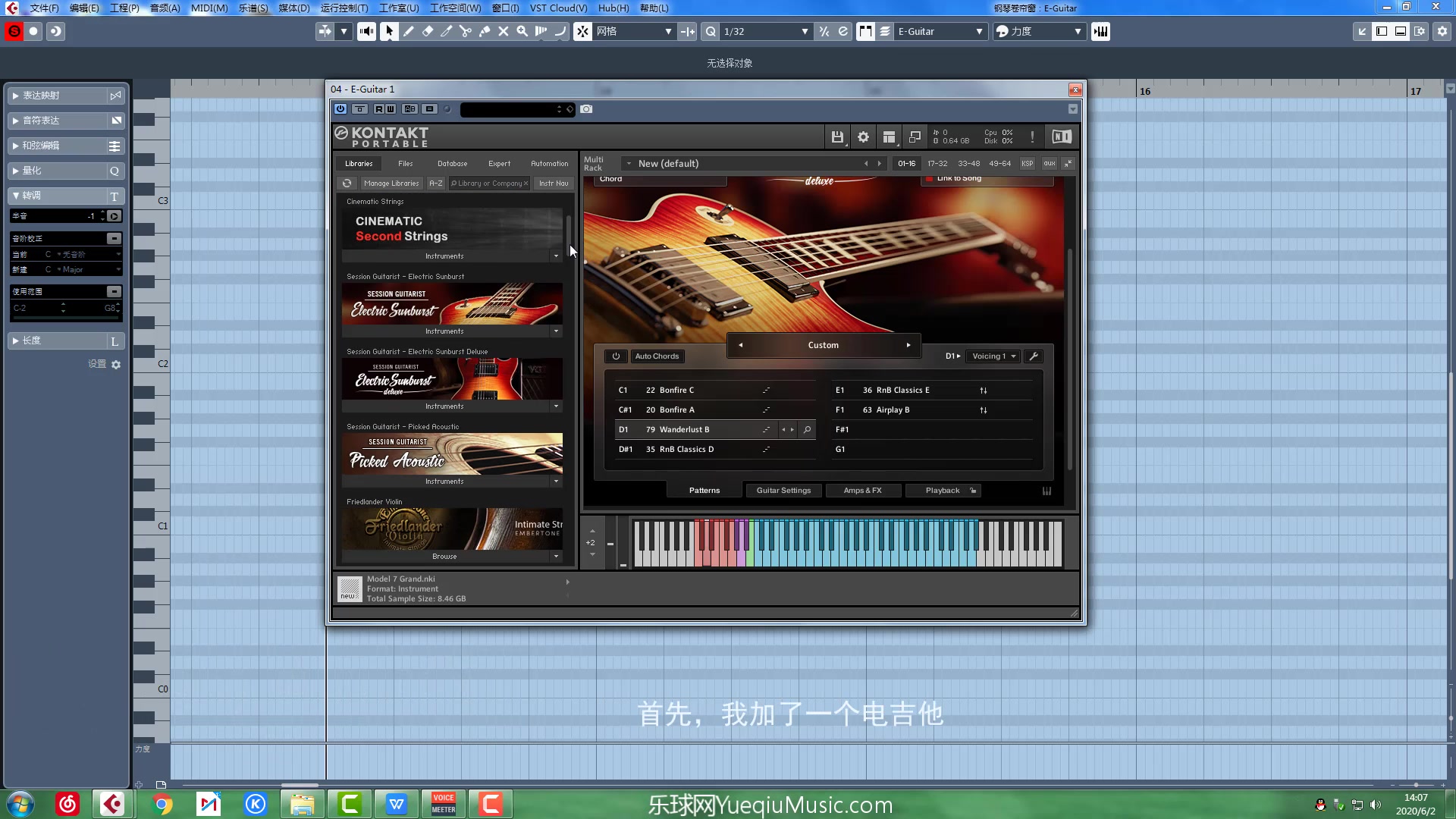Select the Object Selection arrow tool

[x=389, y=31]
